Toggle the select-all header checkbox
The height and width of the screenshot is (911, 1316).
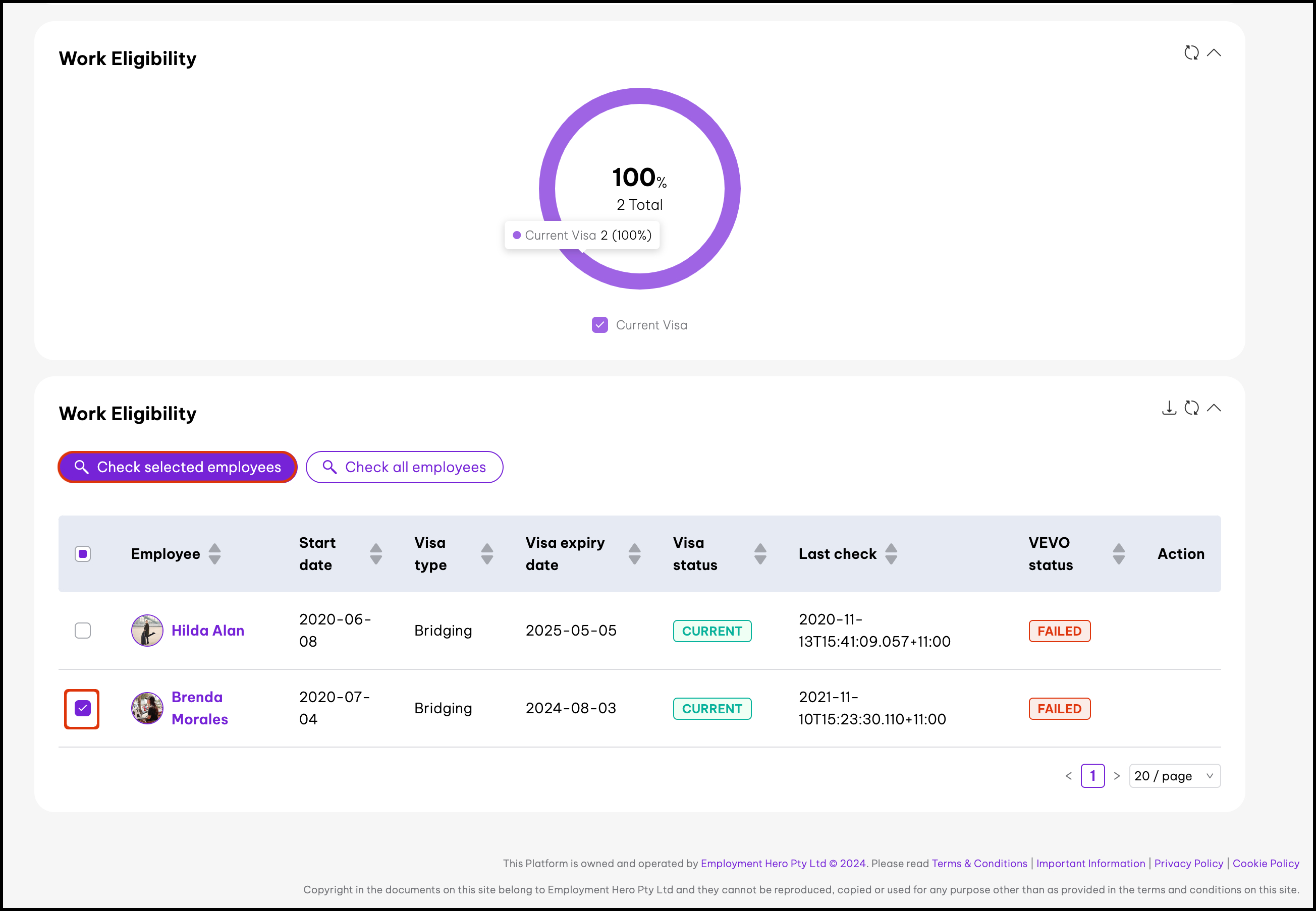[83, 554]
